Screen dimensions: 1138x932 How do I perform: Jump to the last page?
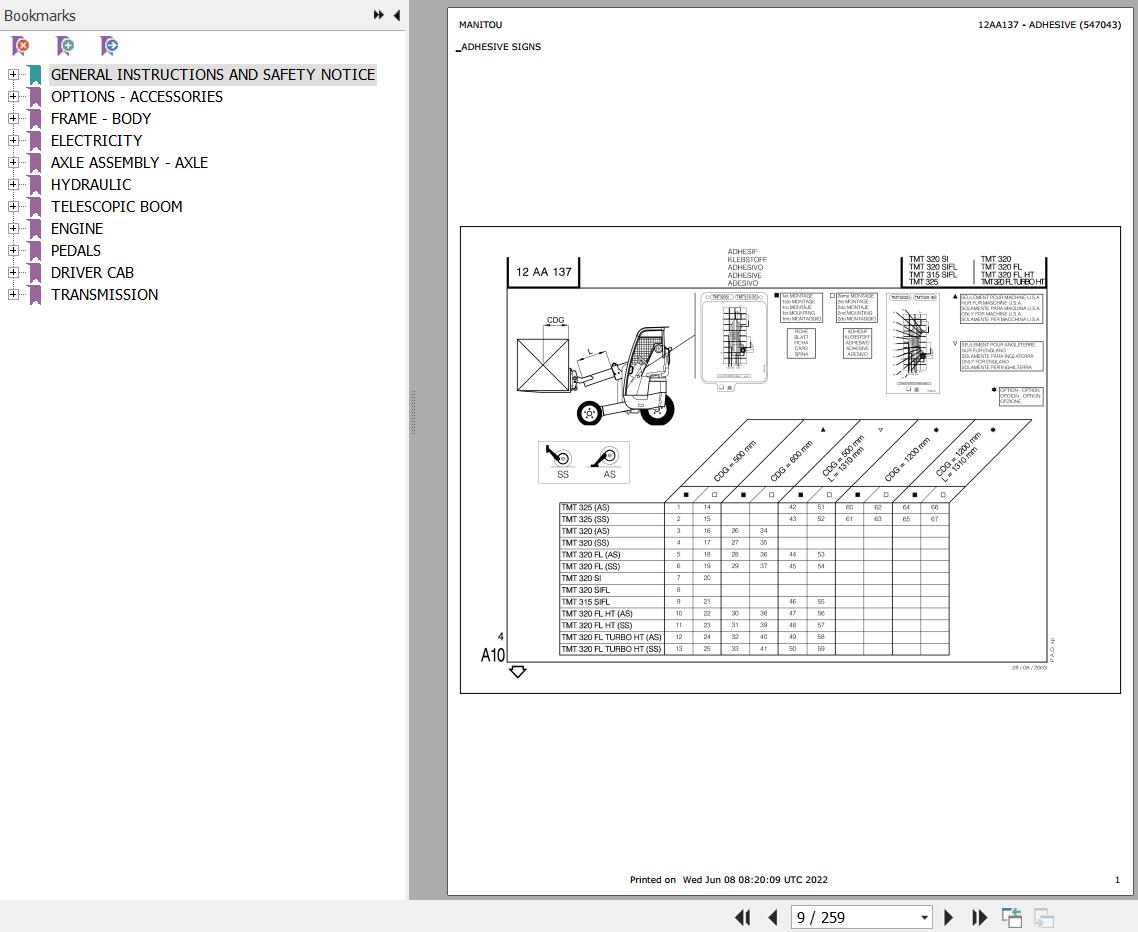979,917
